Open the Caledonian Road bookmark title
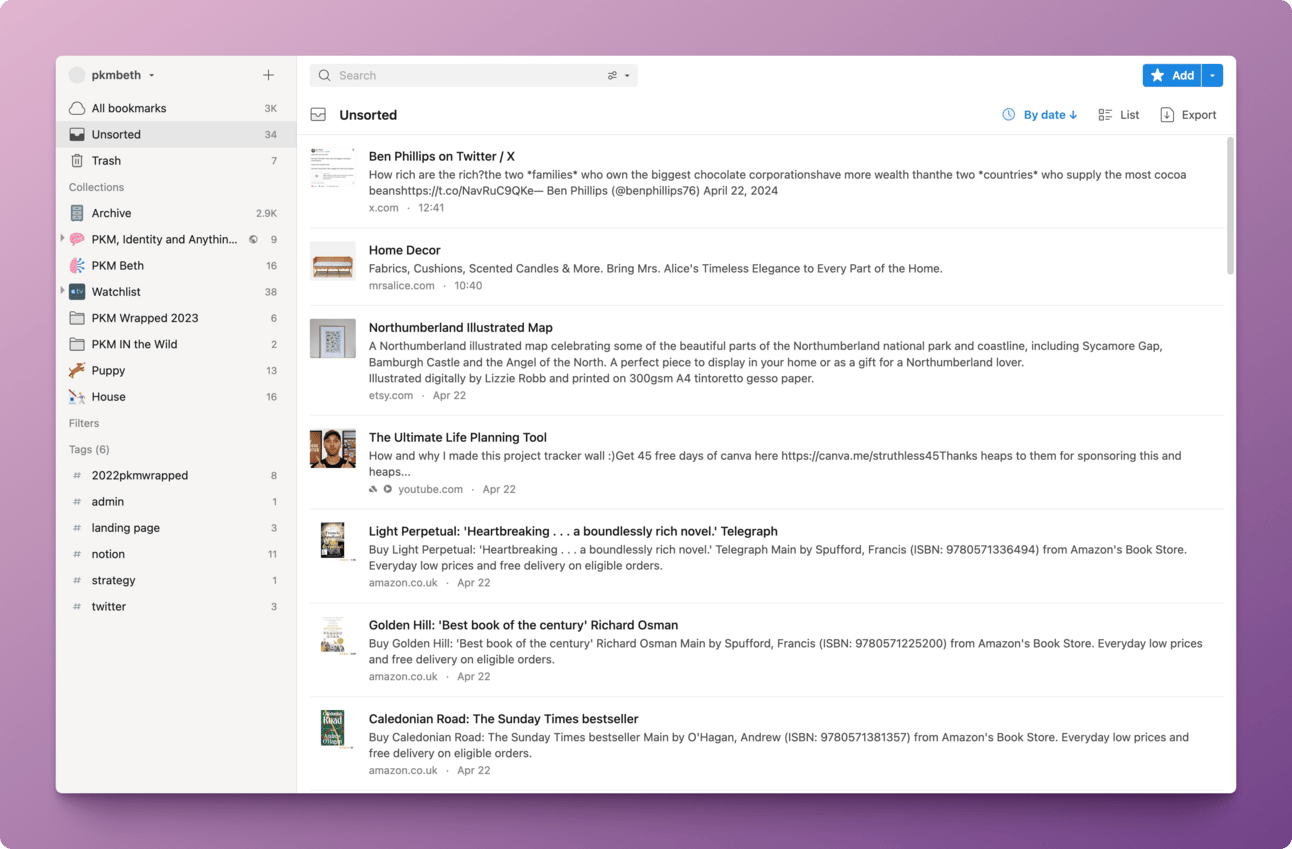Viewport: 1292px width, 849px height. point(503,720)
